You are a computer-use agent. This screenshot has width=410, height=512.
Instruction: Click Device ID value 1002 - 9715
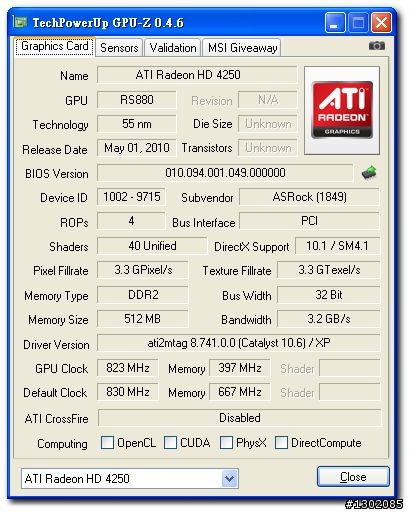tap(131, 197)
